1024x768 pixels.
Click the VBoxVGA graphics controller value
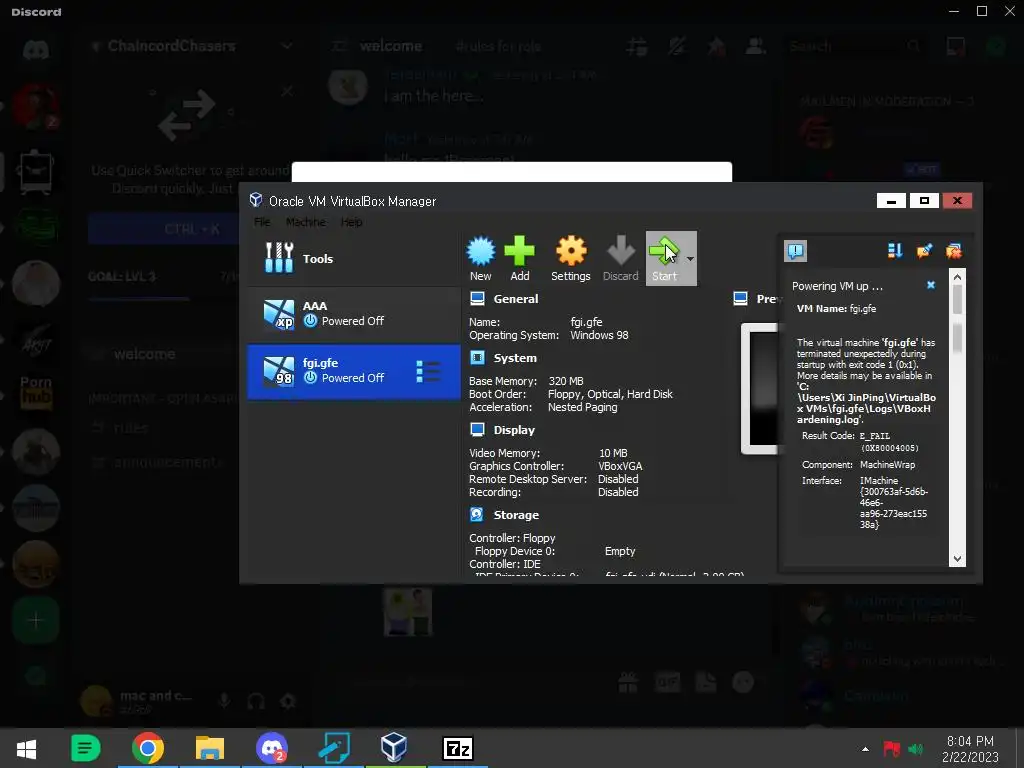click(x=620, y=466)
